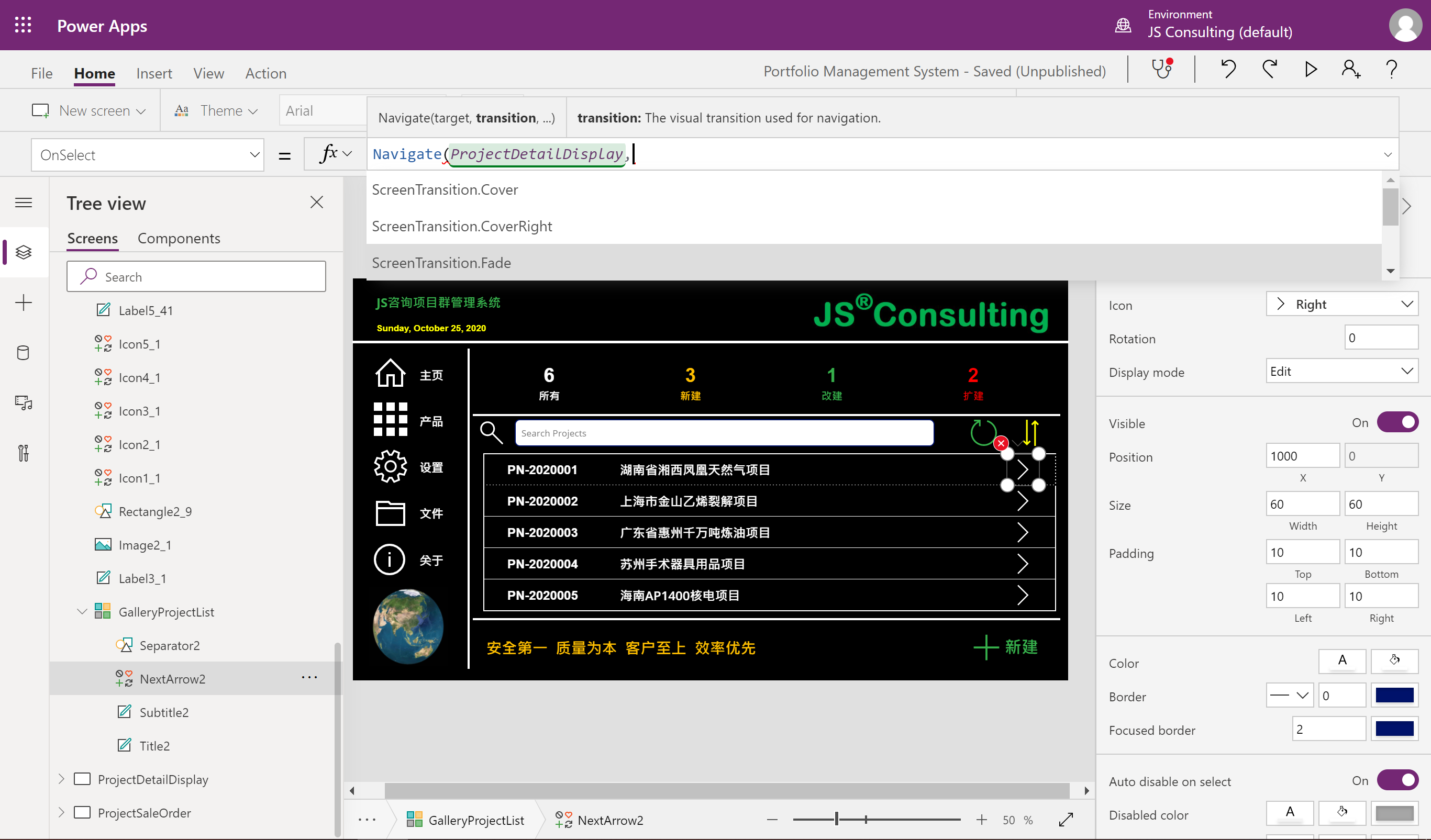Open the Tree view layers icon
Image resolution: width=1431 pixels, height=840 pixels.
[23, 252]
